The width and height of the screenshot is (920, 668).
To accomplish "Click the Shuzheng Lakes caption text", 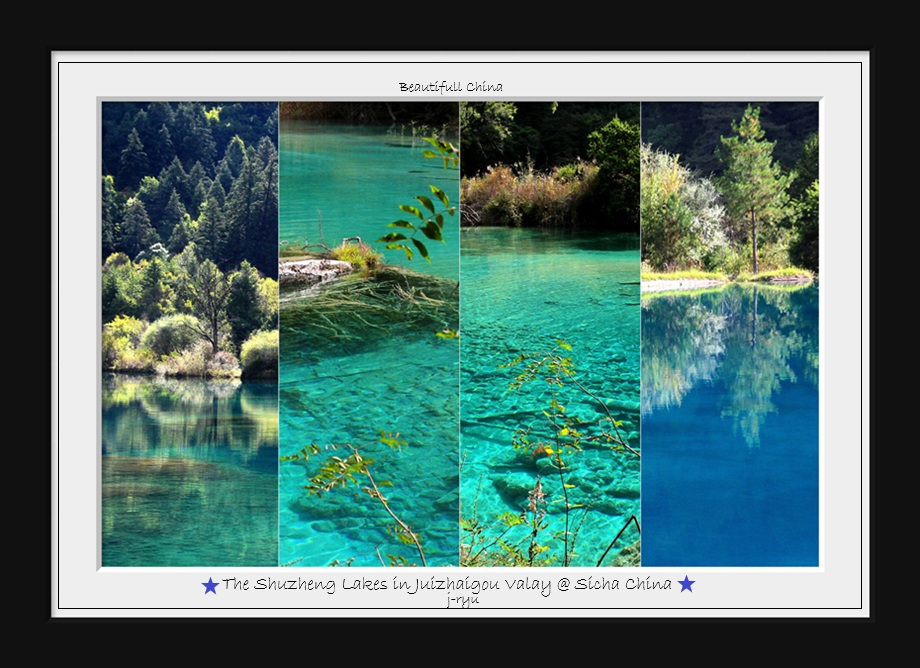I will pyautogui.click(x=447, y=585).
